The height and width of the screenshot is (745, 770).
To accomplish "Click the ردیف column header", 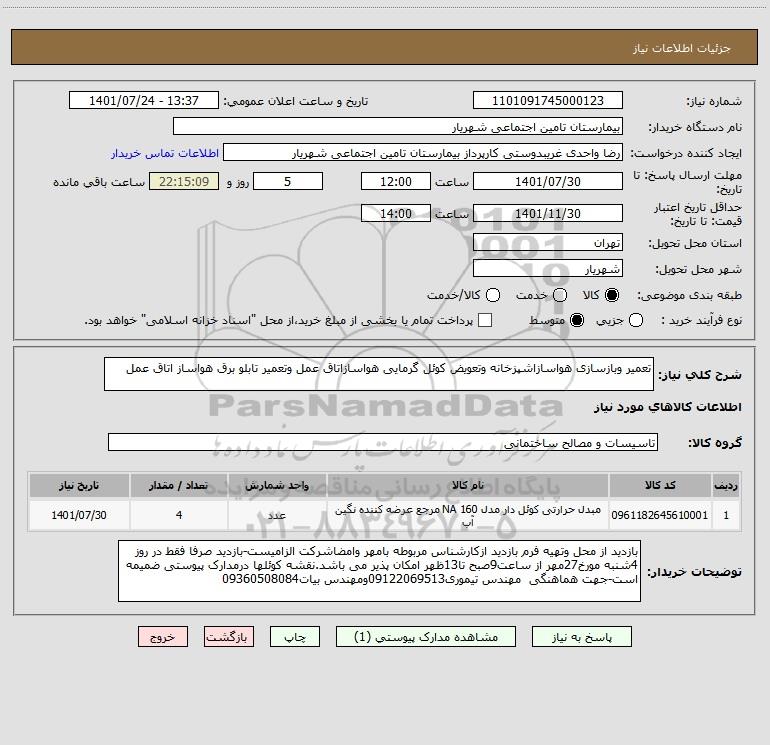I will (x=726, y=485).
